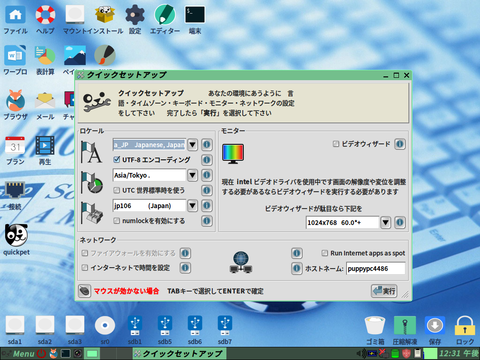Image resolution: width=480 pixels, height=360 pixels.
Task: Click the info icon beside ビデオウィザード
Action: [x=400, y=144]
